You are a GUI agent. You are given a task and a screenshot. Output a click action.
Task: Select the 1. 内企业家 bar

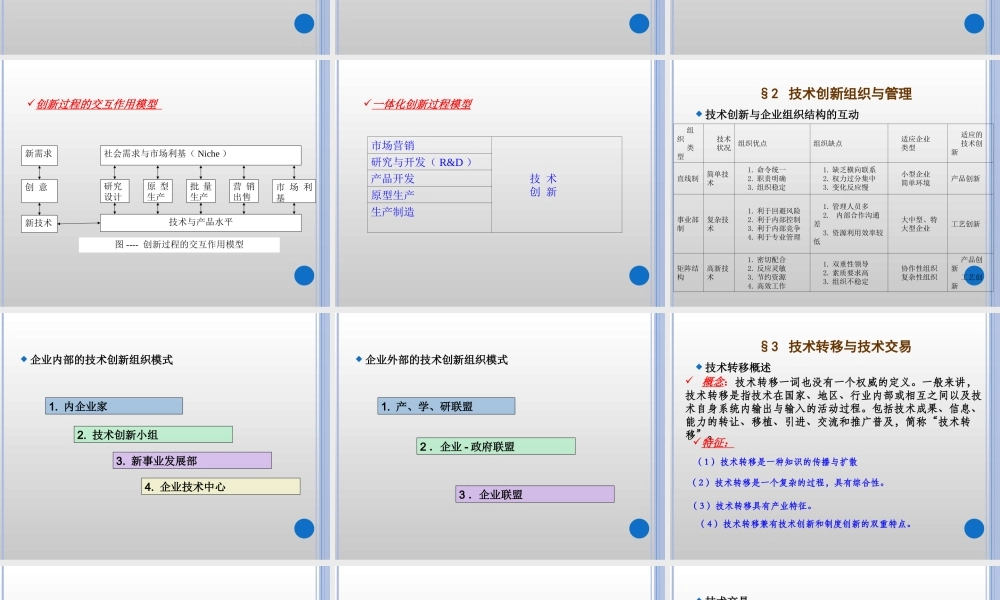[114, 406]
